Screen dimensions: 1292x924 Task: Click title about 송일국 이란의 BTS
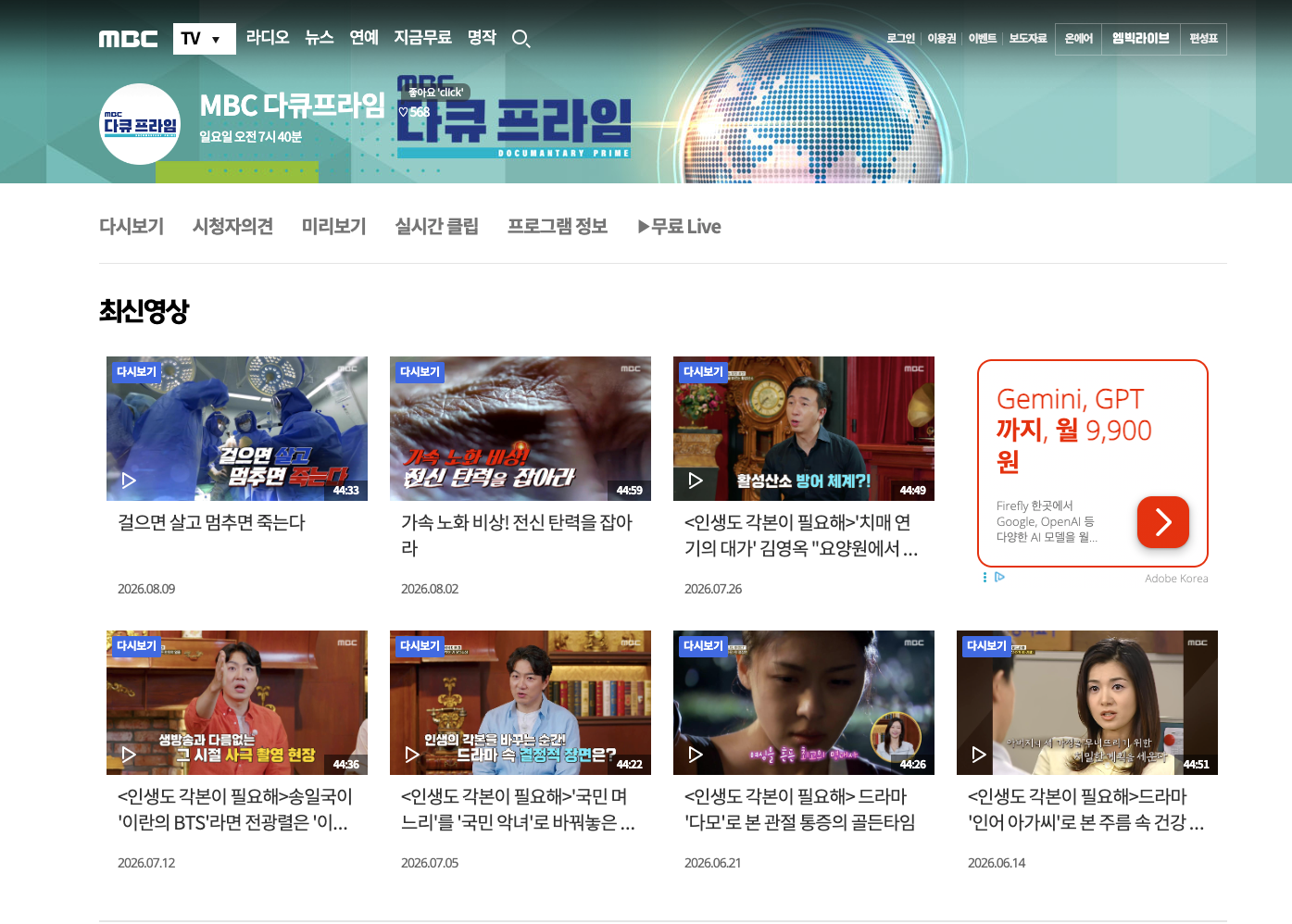[234, 810]
